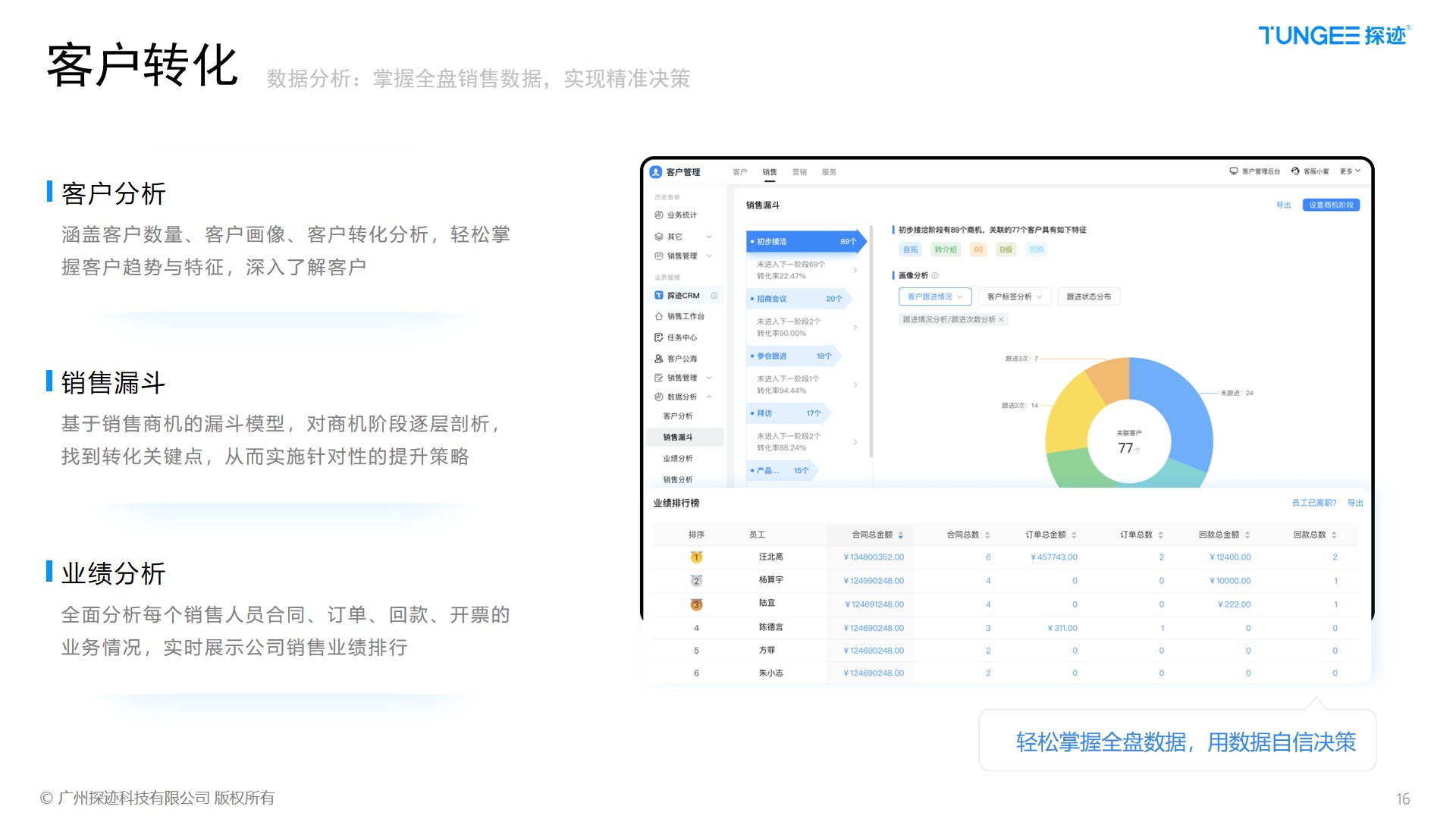The width and height of the screenshot is (1456, 819).
Task: Click the 客户公海 person icon
Action: click(658, 359)
